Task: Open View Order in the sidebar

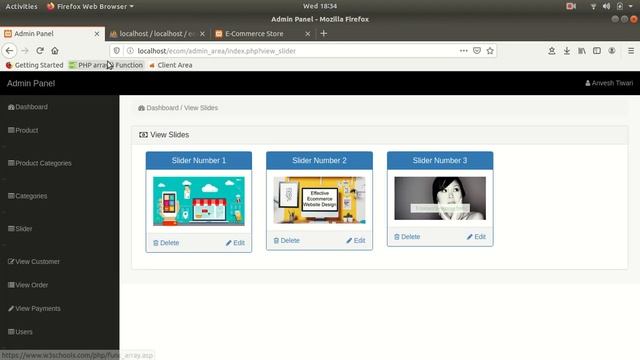Action: 28,285
